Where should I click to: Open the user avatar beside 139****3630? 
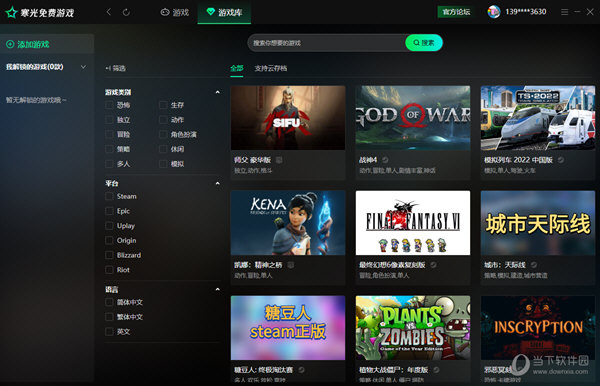click(x=494, y=12)
